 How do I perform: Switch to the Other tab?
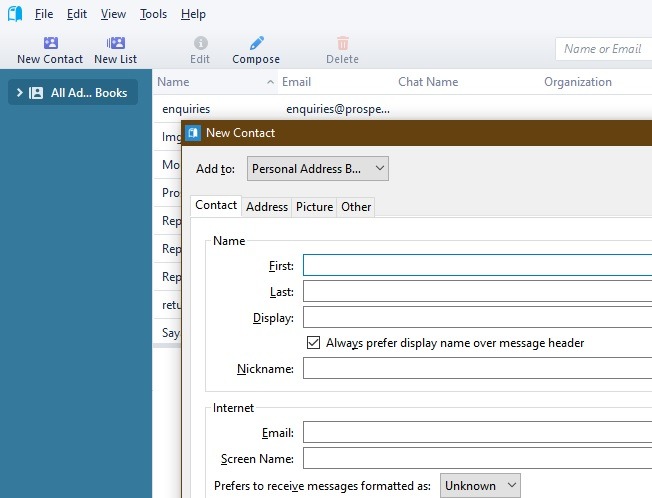(356, 207)
